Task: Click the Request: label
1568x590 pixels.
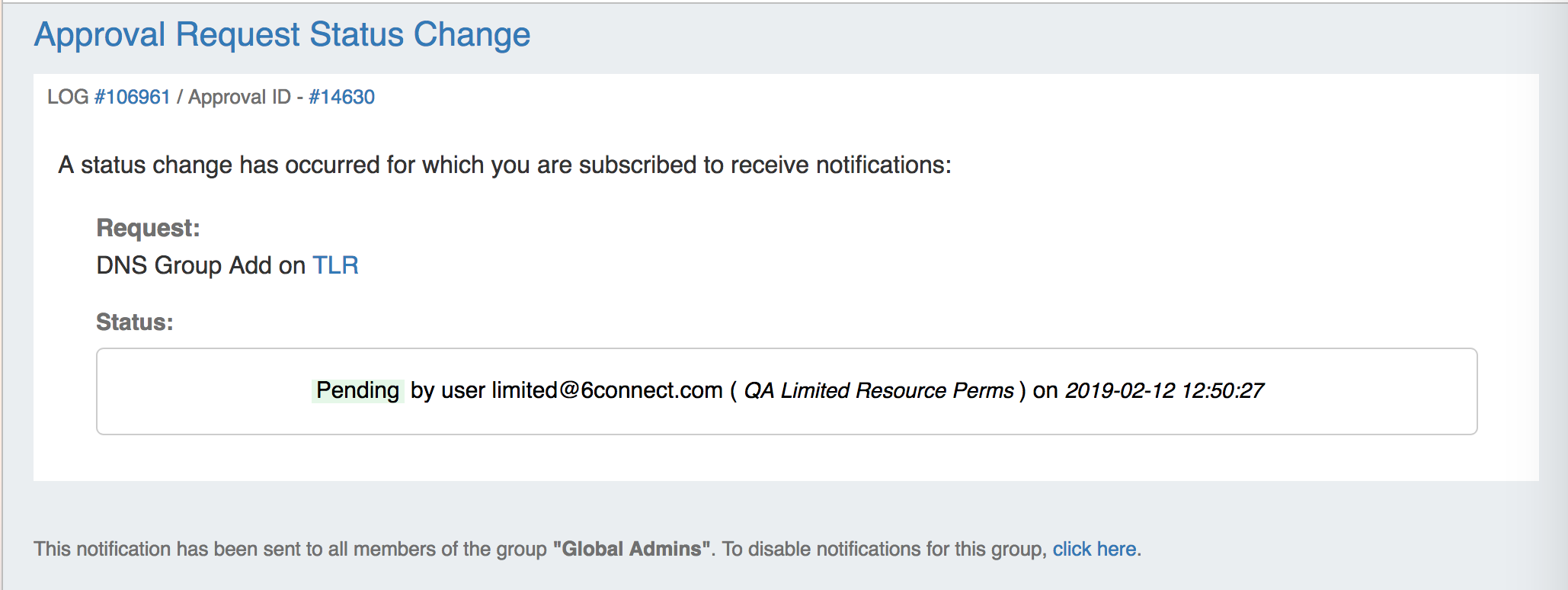Action: tap(148, 228)
